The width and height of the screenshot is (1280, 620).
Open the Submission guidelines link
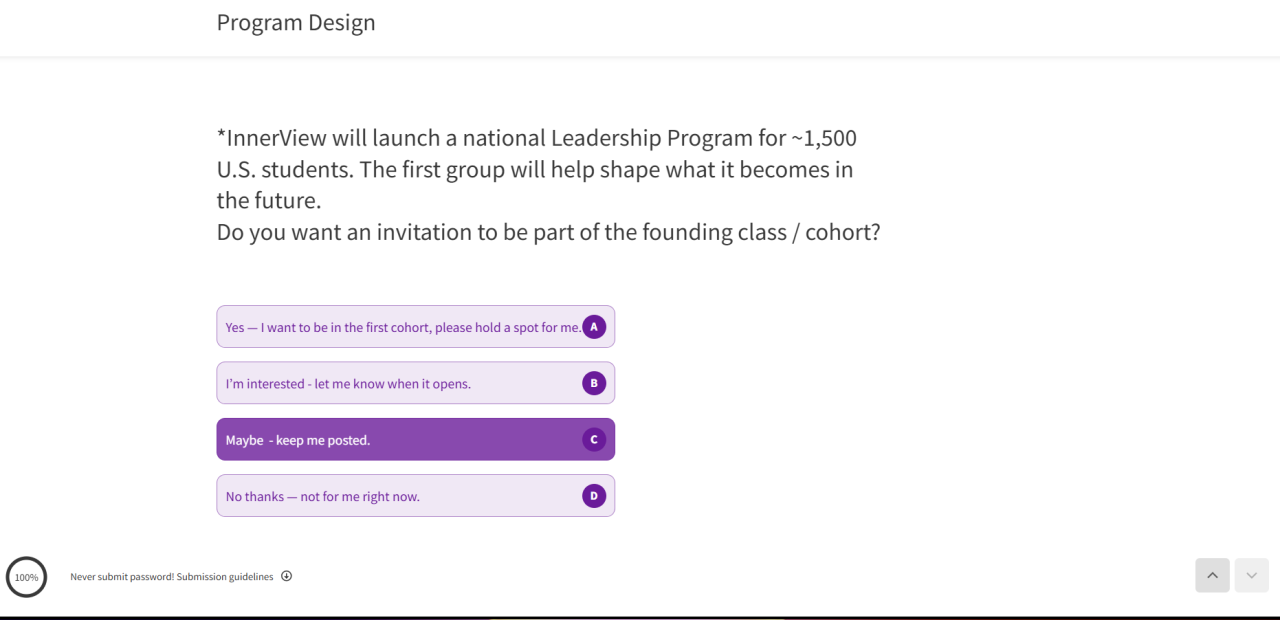click(224, 577)
